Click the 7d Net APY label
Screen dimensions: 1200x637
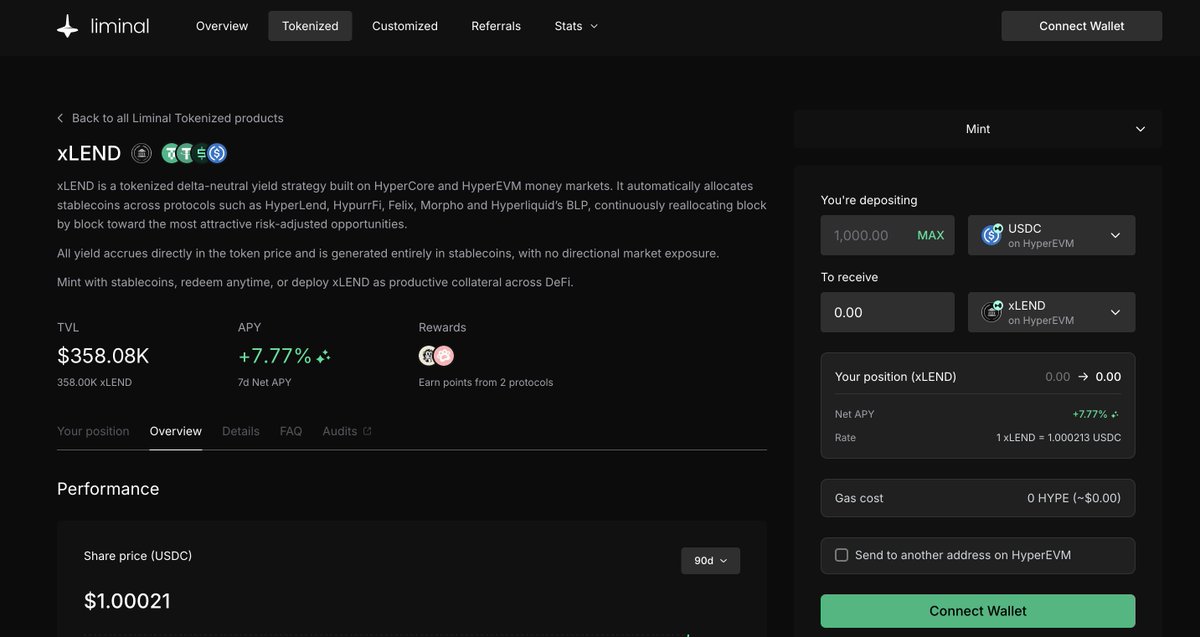click(x=265, y=382)
